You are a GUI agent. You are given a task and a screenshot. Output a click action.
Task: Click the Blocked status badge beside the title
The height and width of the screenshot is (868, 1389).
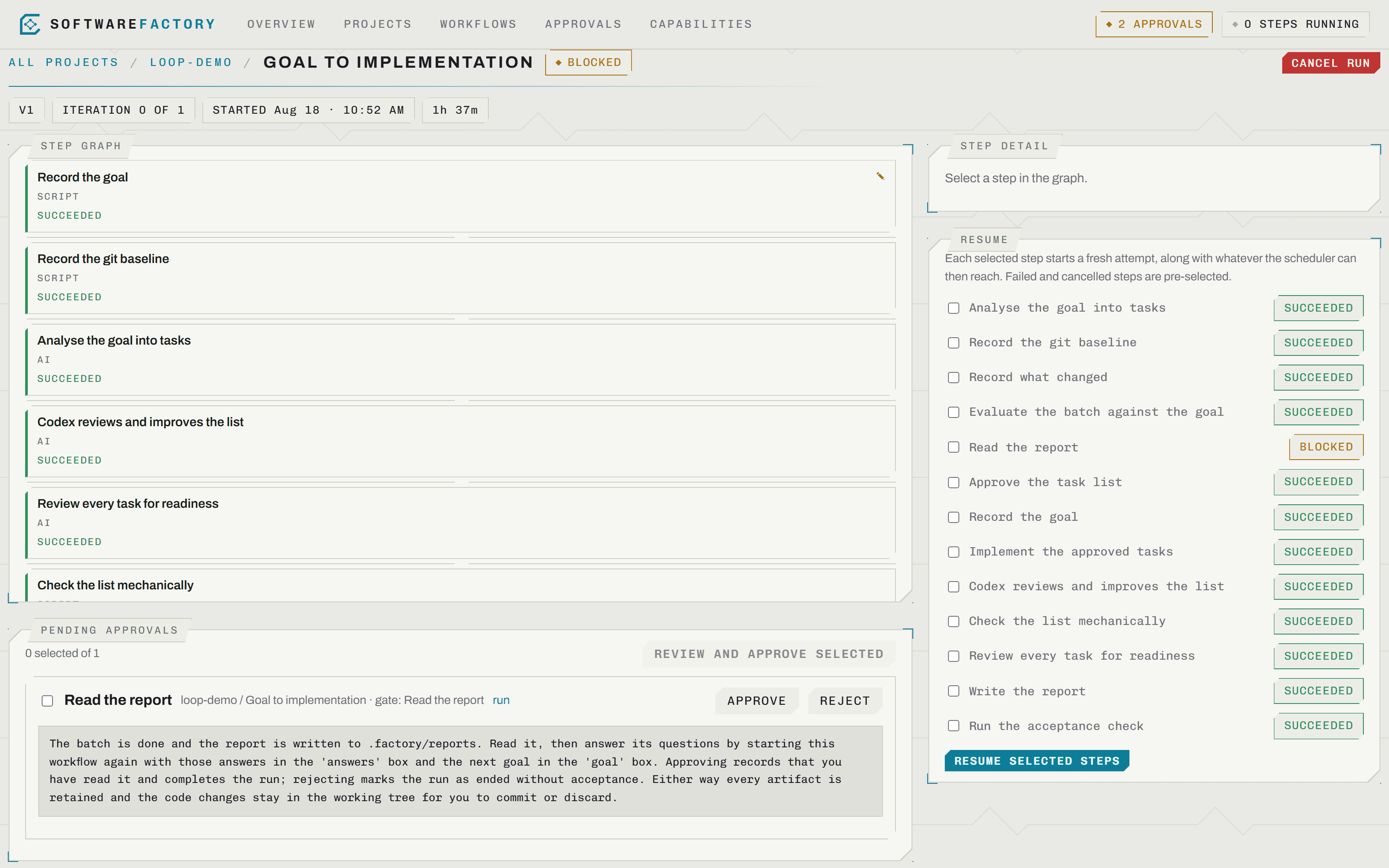(x=588, y=62)
